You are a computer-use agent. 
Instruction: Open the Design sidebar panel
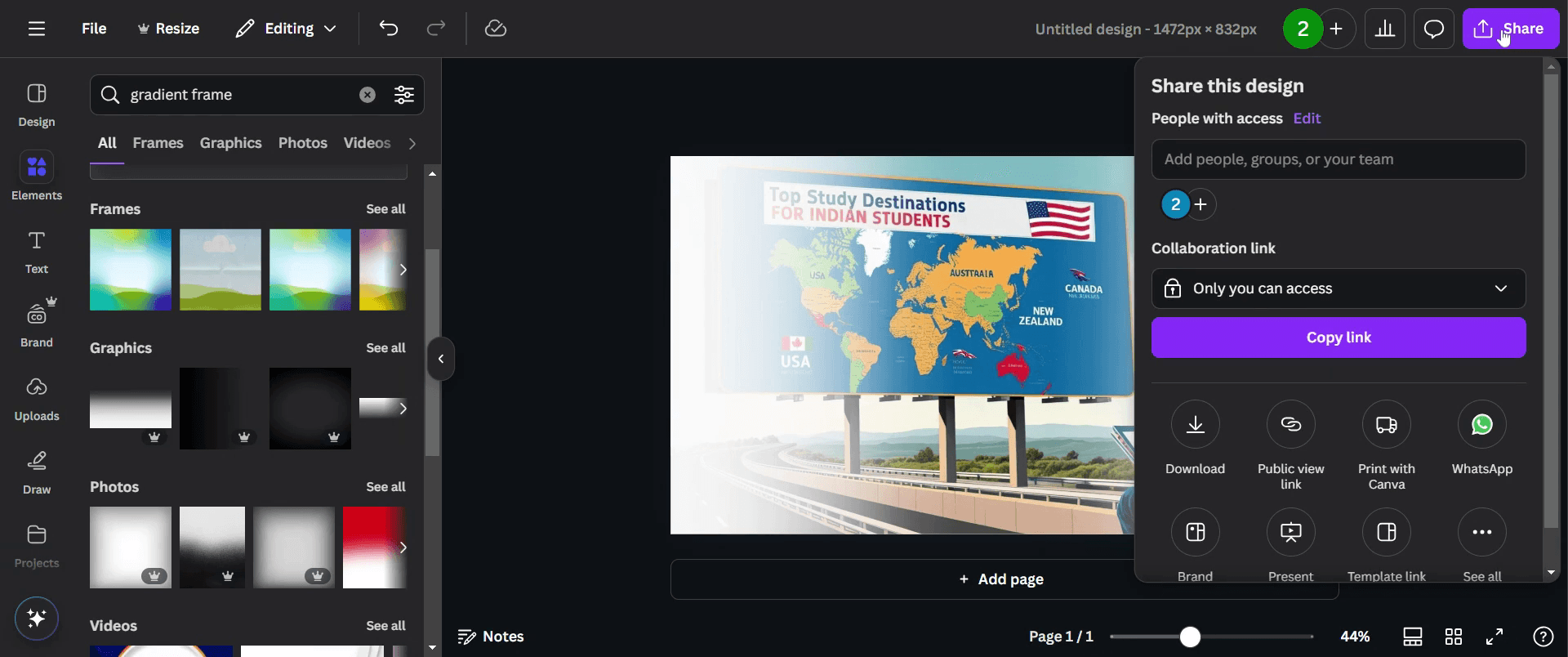[37, 105]
